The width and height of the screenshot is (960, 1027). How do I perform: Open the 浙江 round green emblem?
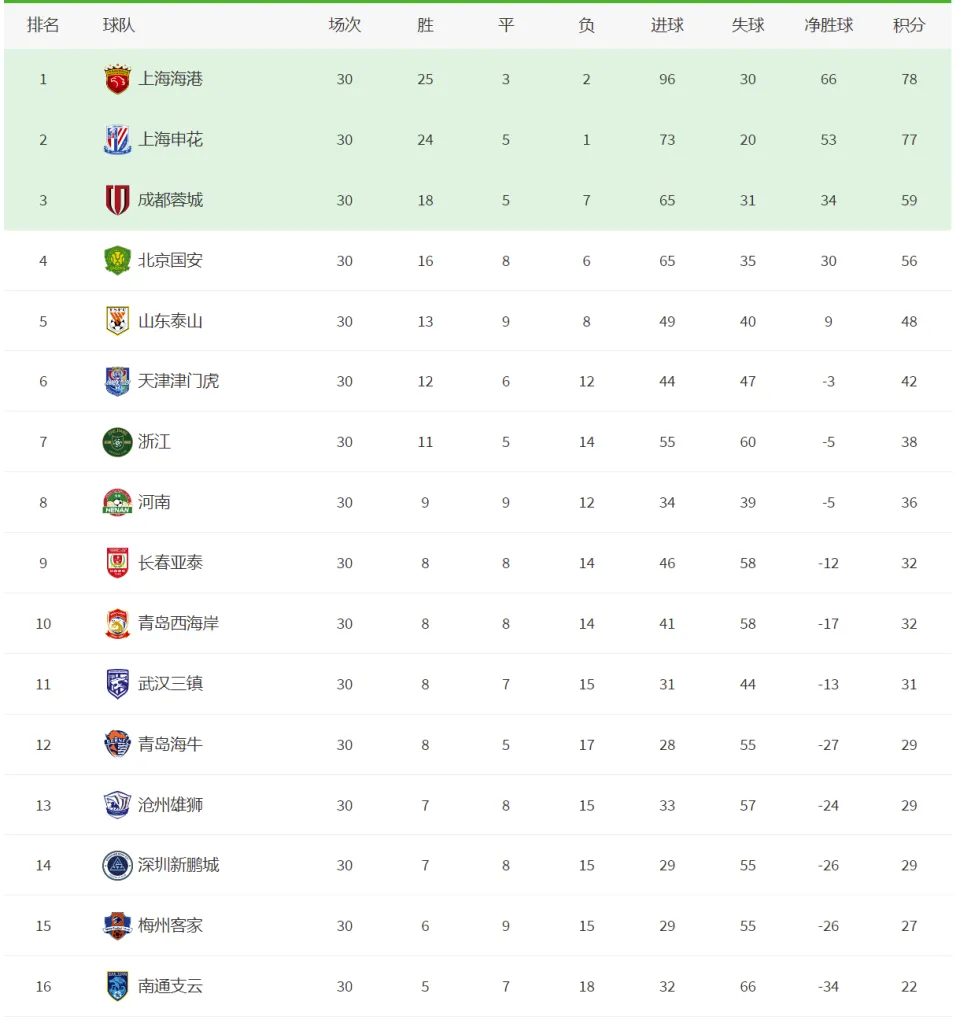[x=117, y=442]
